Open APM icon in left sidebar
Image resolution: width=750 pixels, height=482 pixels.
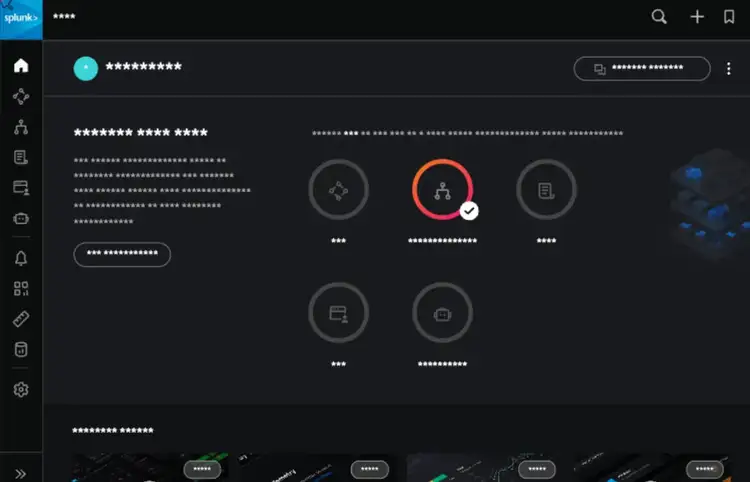coord(21,97)
